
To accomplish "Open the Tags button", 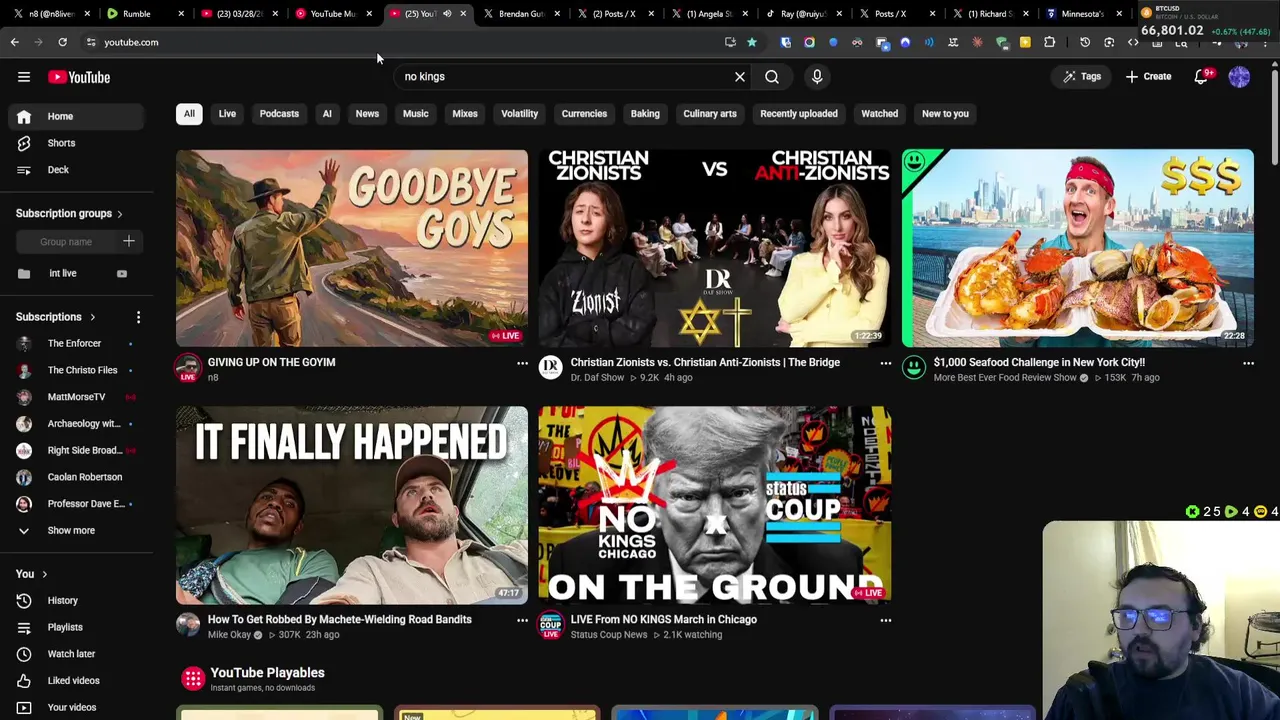I will pos(1081,77).
